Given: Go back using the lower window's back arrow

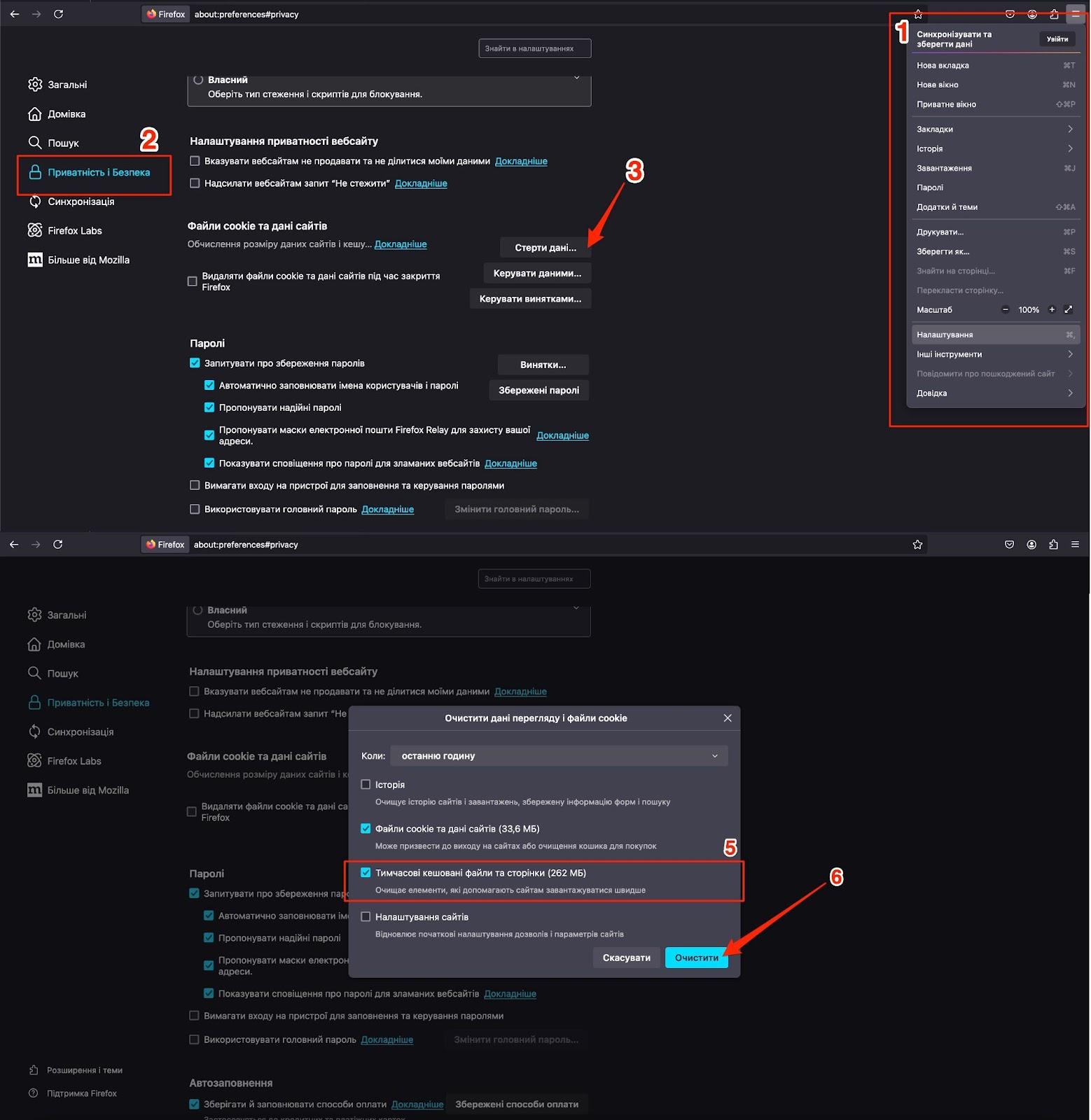Looking at the screenshot, I should 14,545.
